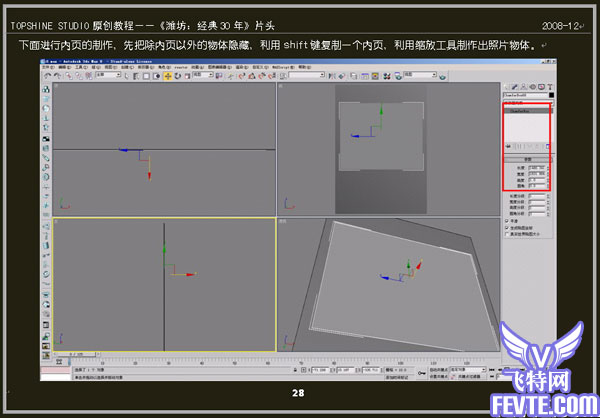Click top icon in left reactor toolbar
600x418 pixels.
(x=46, y=89)
